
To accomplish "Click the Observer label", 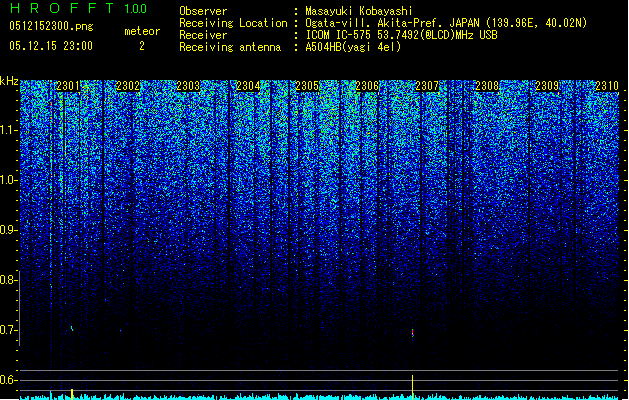I will [x=203, y=11].
